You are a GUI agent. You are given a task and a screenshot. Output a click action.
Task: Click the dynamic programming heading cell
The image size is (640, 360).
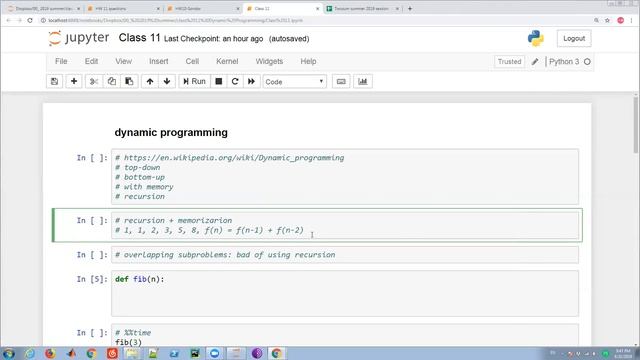coord(171,132)
